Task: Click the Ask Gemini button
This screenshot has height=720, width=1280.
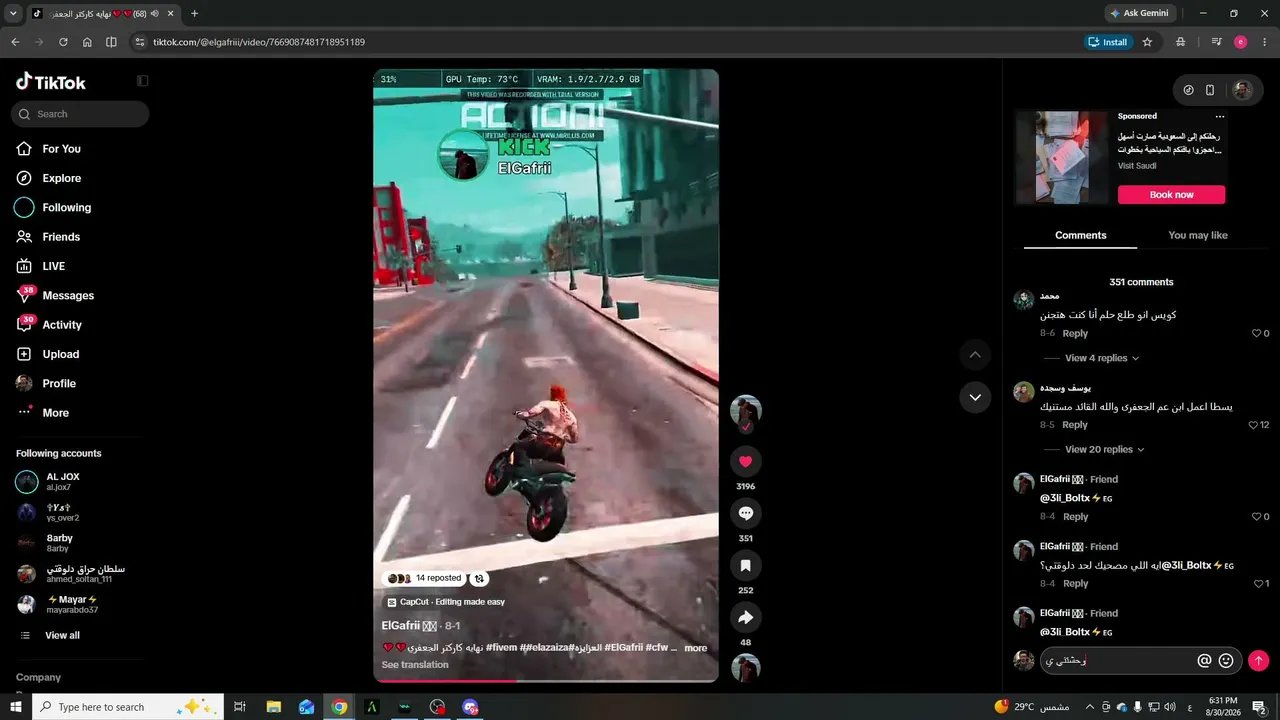Action: [1138, 13]
